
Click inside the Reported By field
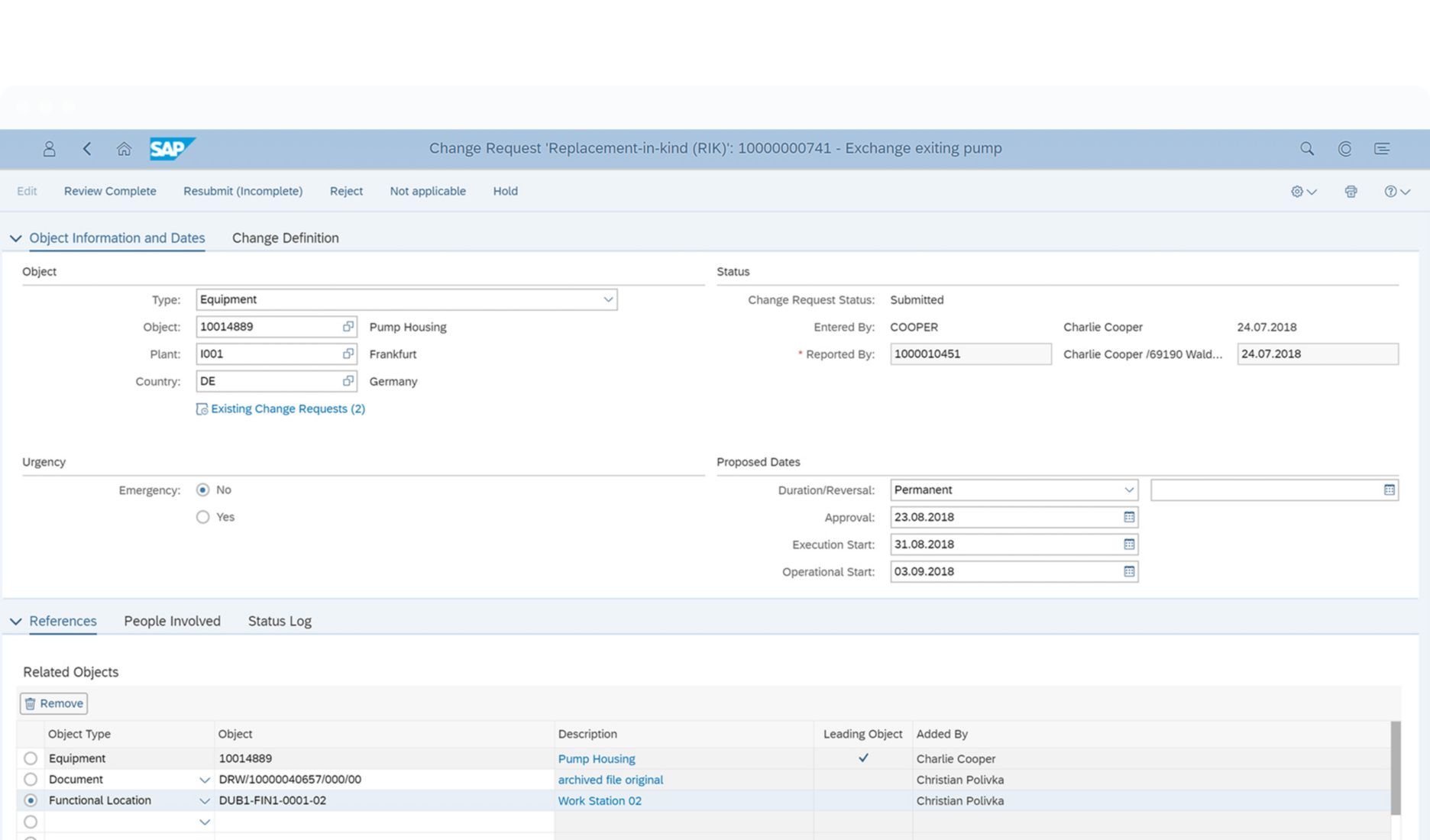(970, 354)
